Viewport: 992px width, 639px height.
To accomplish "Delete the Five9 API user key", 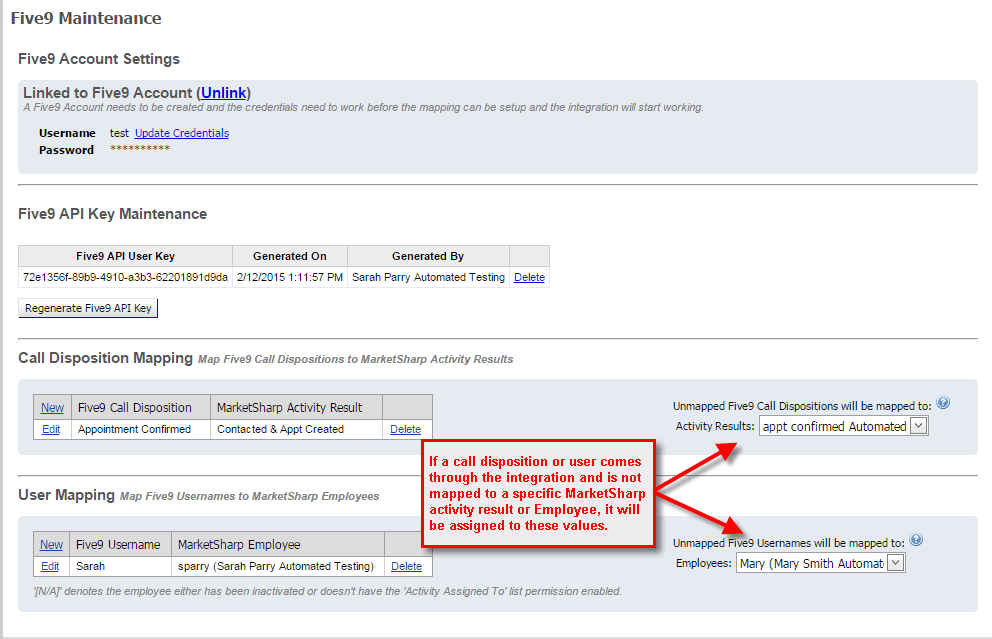I will tap(529, 277).
